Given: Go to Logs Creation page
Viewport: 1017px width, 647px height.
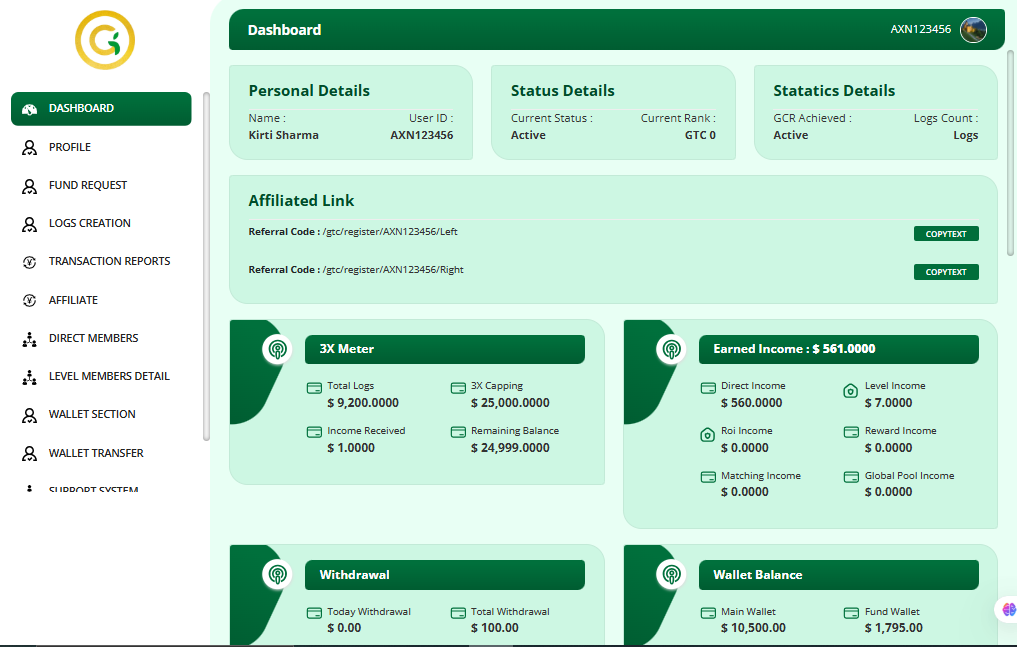Looking at the screenshot, I should click(90, 224).
